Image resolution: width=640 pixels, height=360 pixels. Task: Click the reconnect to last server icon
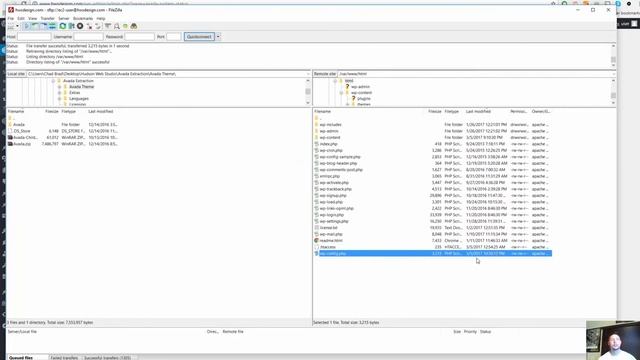click(98, 26)
